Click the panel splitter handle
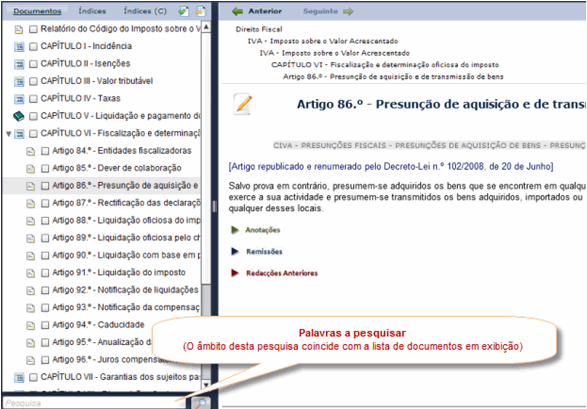587x409 pixels. coord(215,206)
